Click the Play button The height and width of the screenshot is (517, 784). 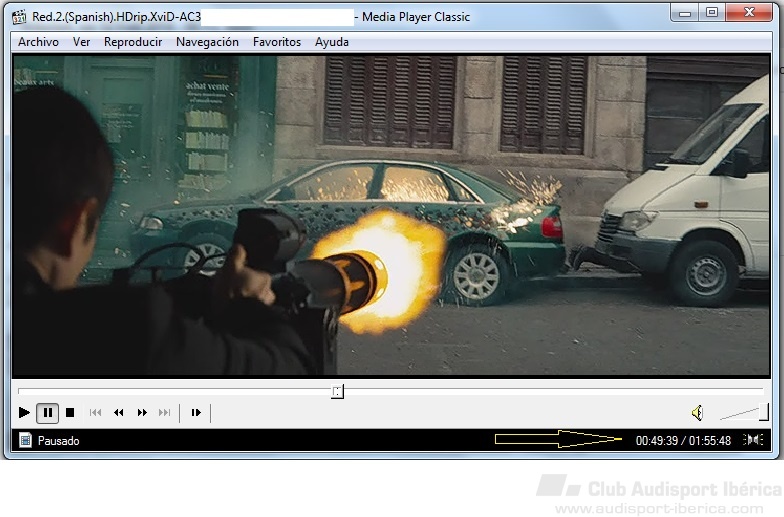tap(24, 412)
